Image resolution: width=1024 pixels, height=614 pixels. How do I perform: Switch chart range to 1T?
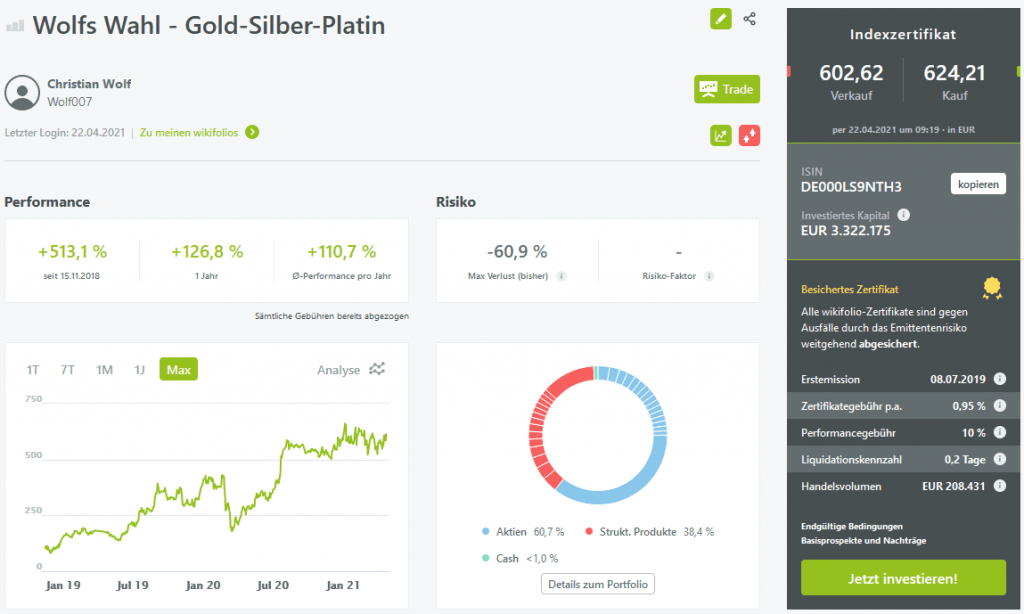(33, 370)
